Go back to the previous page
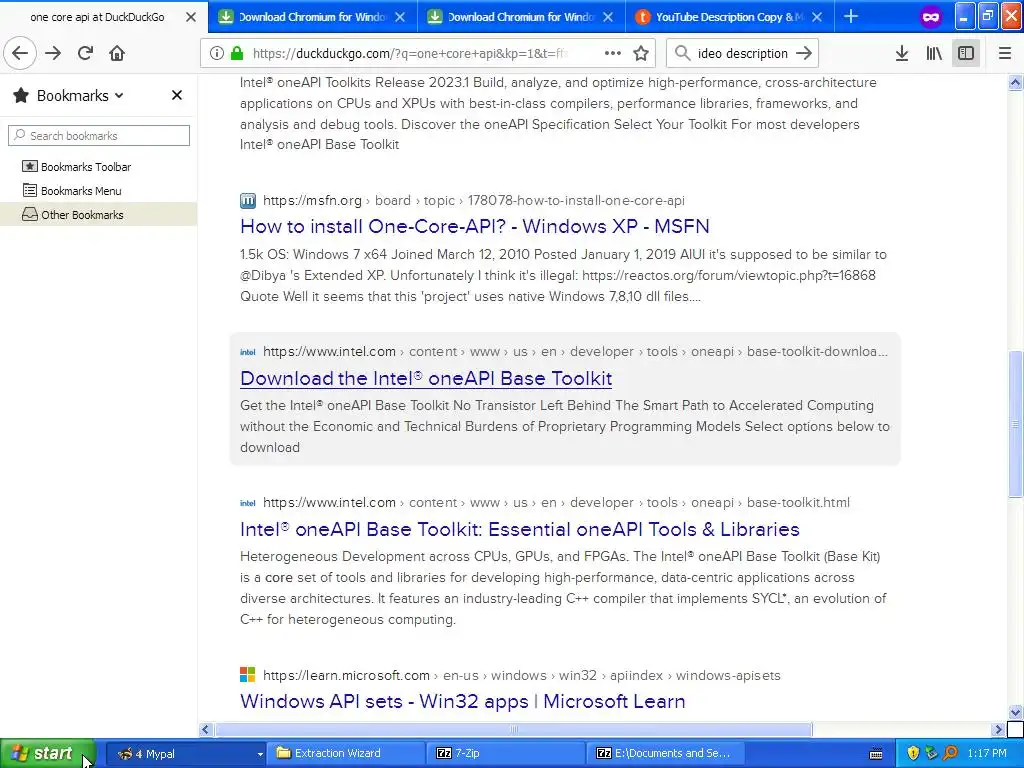Image resolution: width=1024 pixels, height=768 pixels. [20, 53]
